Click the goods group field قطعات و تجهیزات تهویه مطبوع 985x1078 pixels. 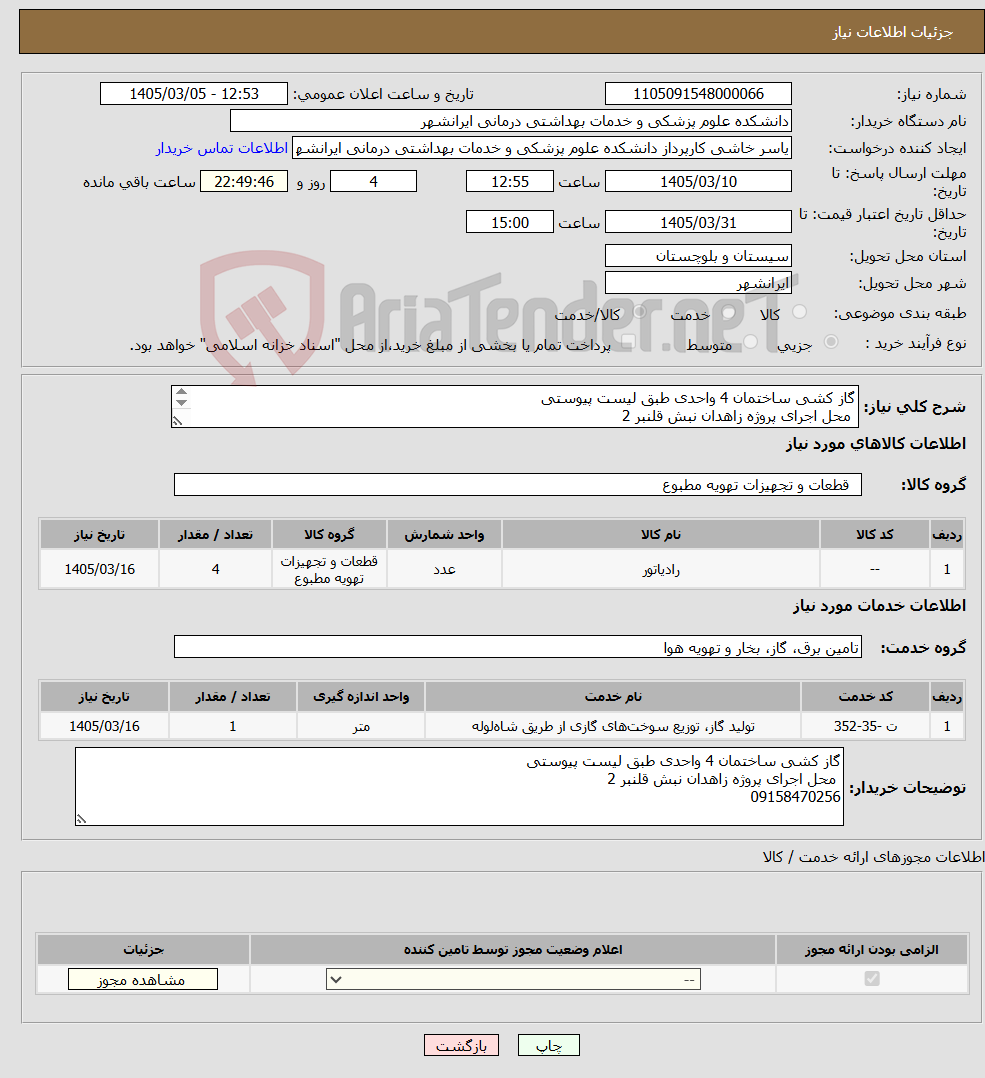(518, 485)
